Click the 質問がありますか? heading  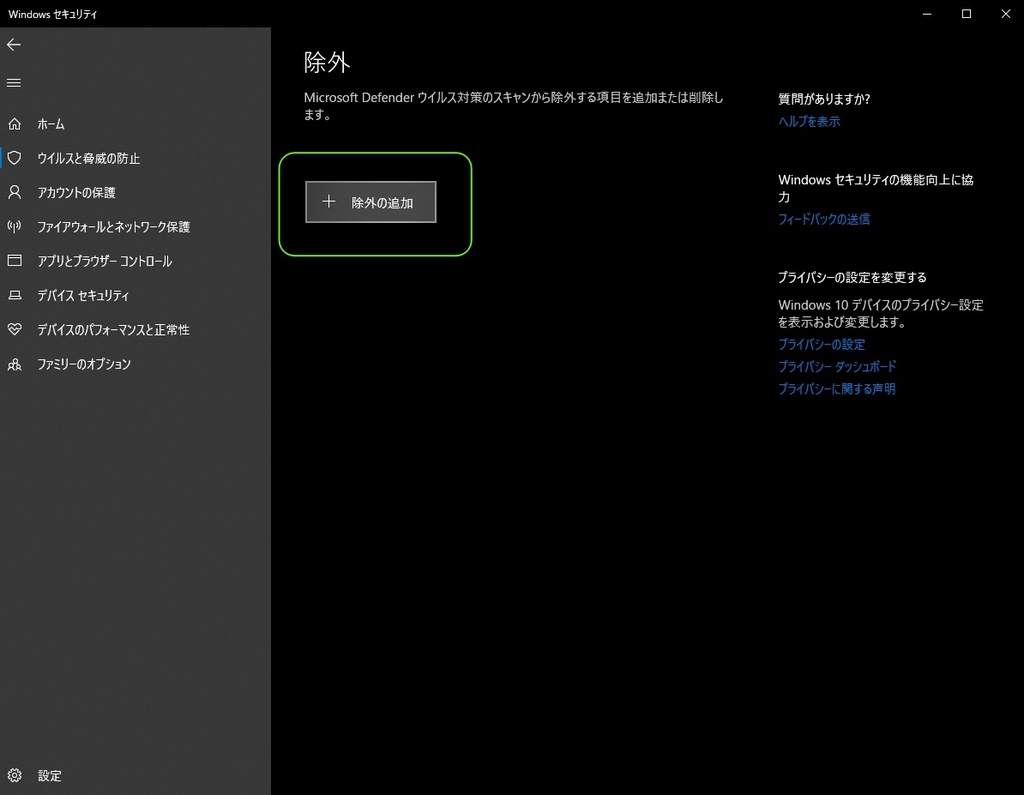tap(824, 99)
